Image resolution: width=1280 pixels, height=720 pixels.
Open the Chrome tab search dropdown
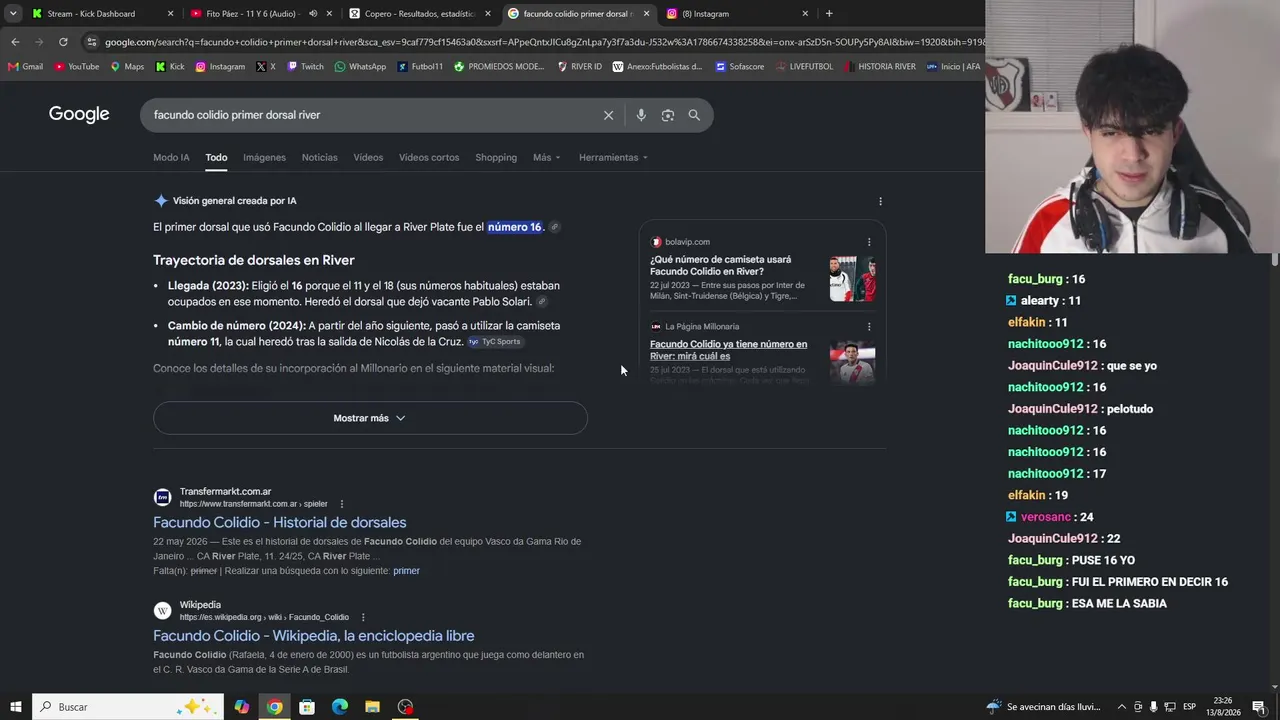click(13, 14)
